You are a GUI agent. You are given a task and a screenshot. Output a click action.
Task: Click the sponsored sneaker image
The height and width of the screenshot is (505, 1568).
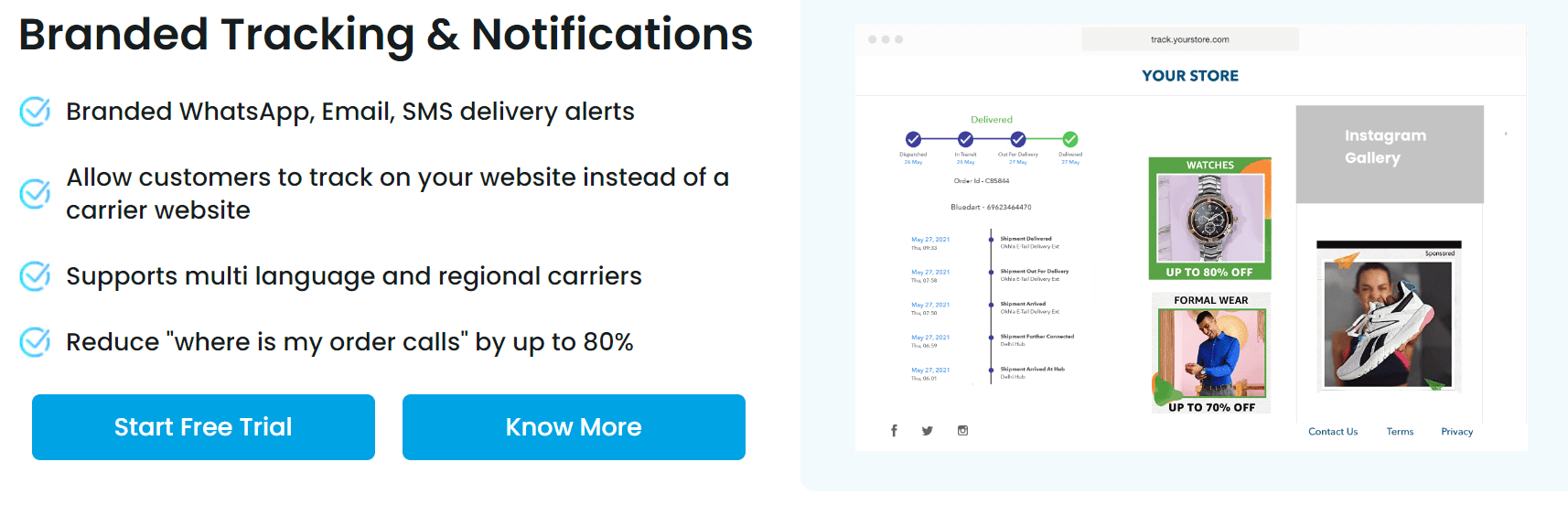(x=1388, y=317)
